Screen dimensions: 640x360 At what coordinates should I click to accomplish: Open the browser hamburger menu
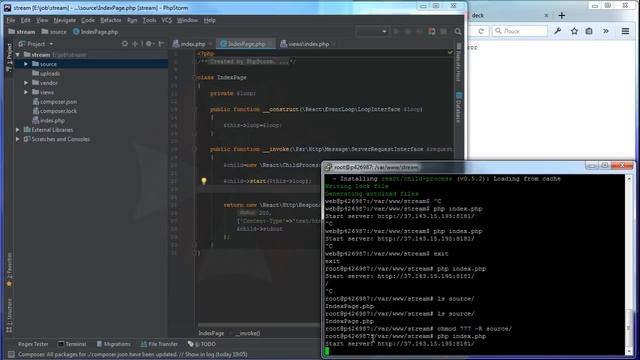point(625,31)
